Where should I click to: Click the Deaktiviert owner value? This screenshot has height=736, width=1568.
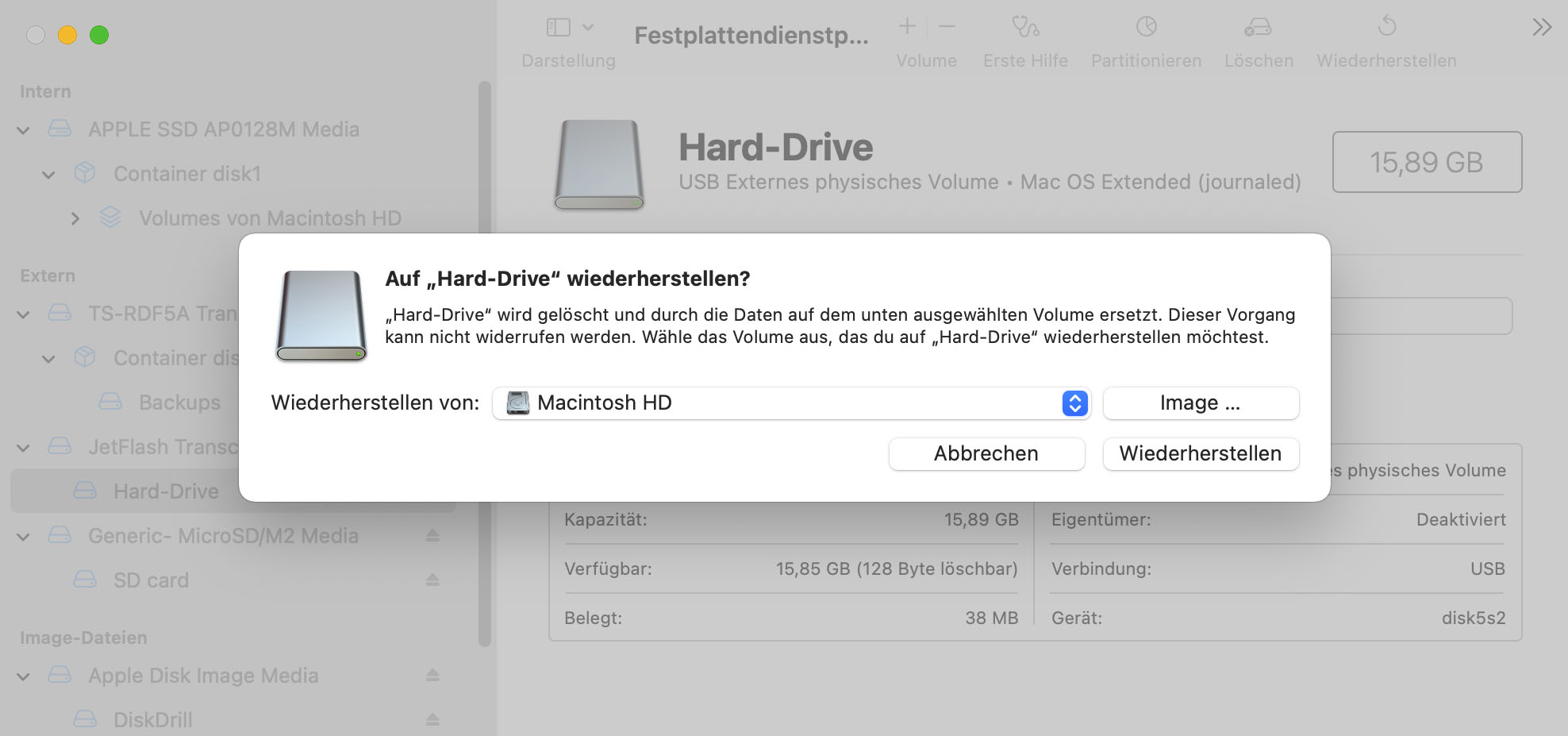click(x=1461, y=520)
